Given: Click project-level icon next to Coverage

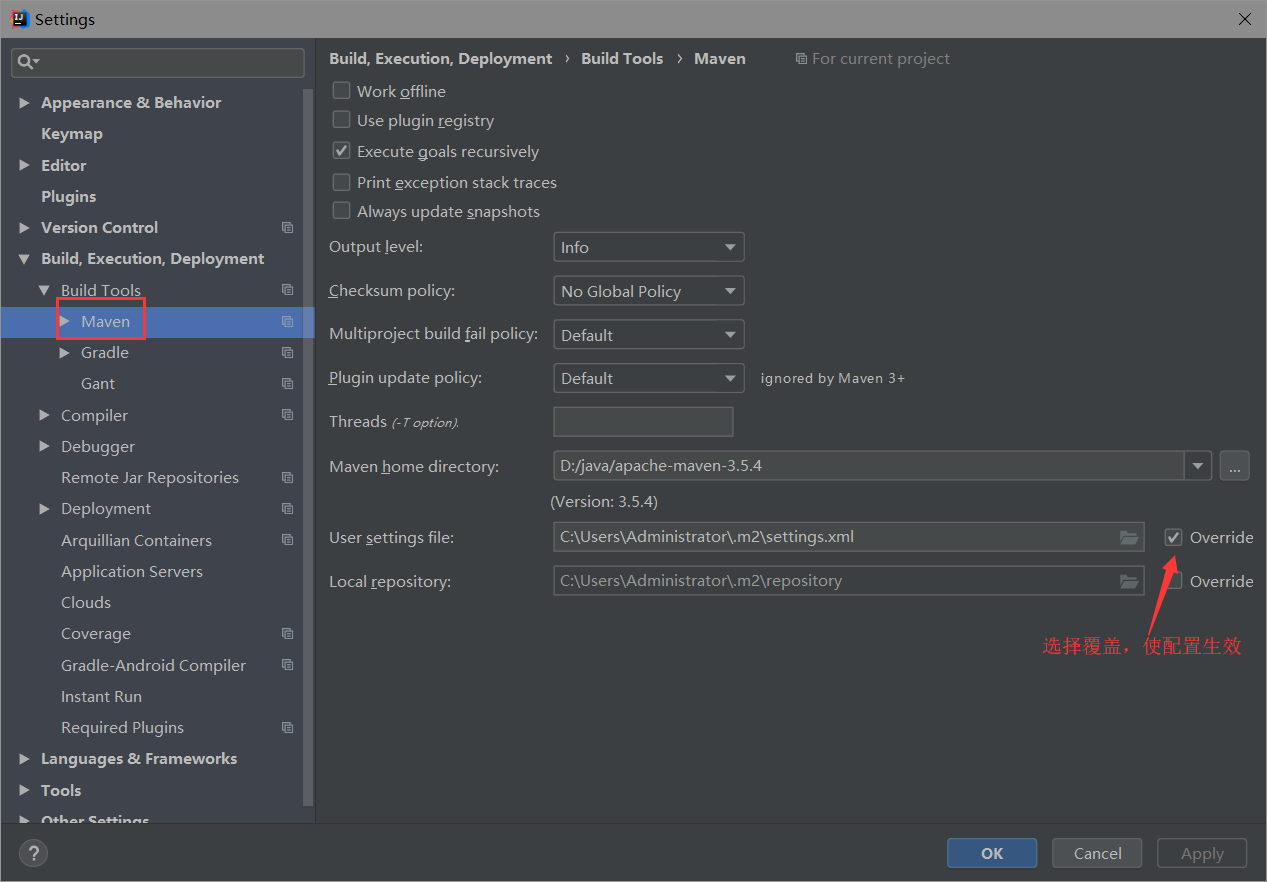Looking at the screenshot, I should coord(288,634).
